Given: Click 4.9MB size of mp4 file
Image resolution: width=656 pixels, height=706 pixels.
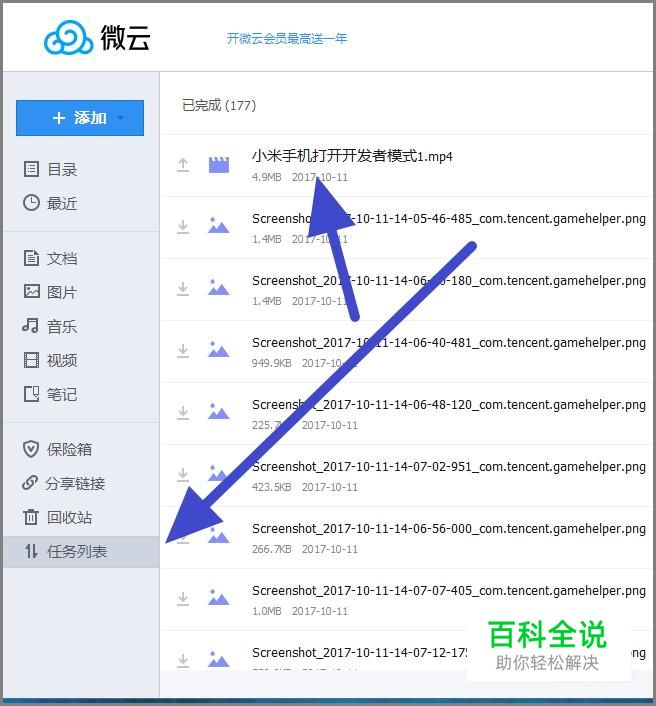Looking at the screenshot, I should (267, 177).
